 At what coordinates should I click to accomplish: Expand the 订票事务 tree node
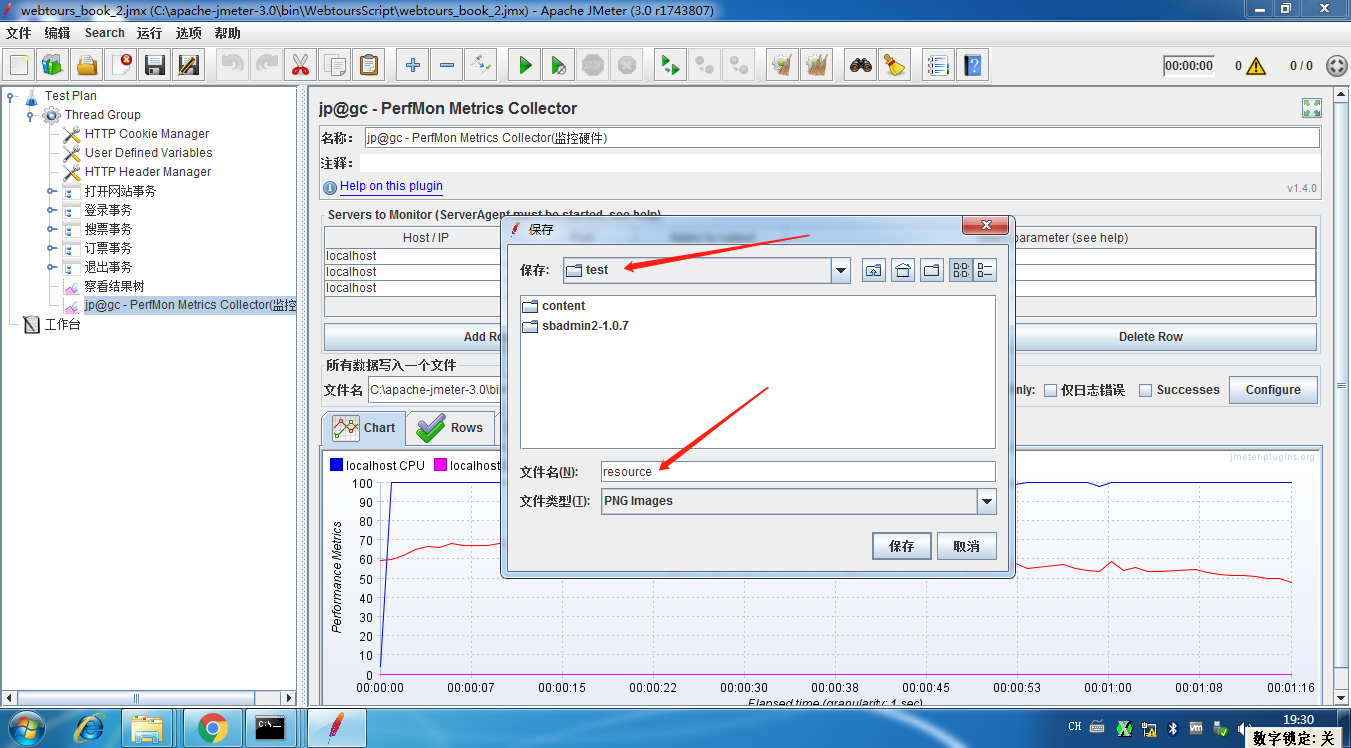tap(51, 248)
